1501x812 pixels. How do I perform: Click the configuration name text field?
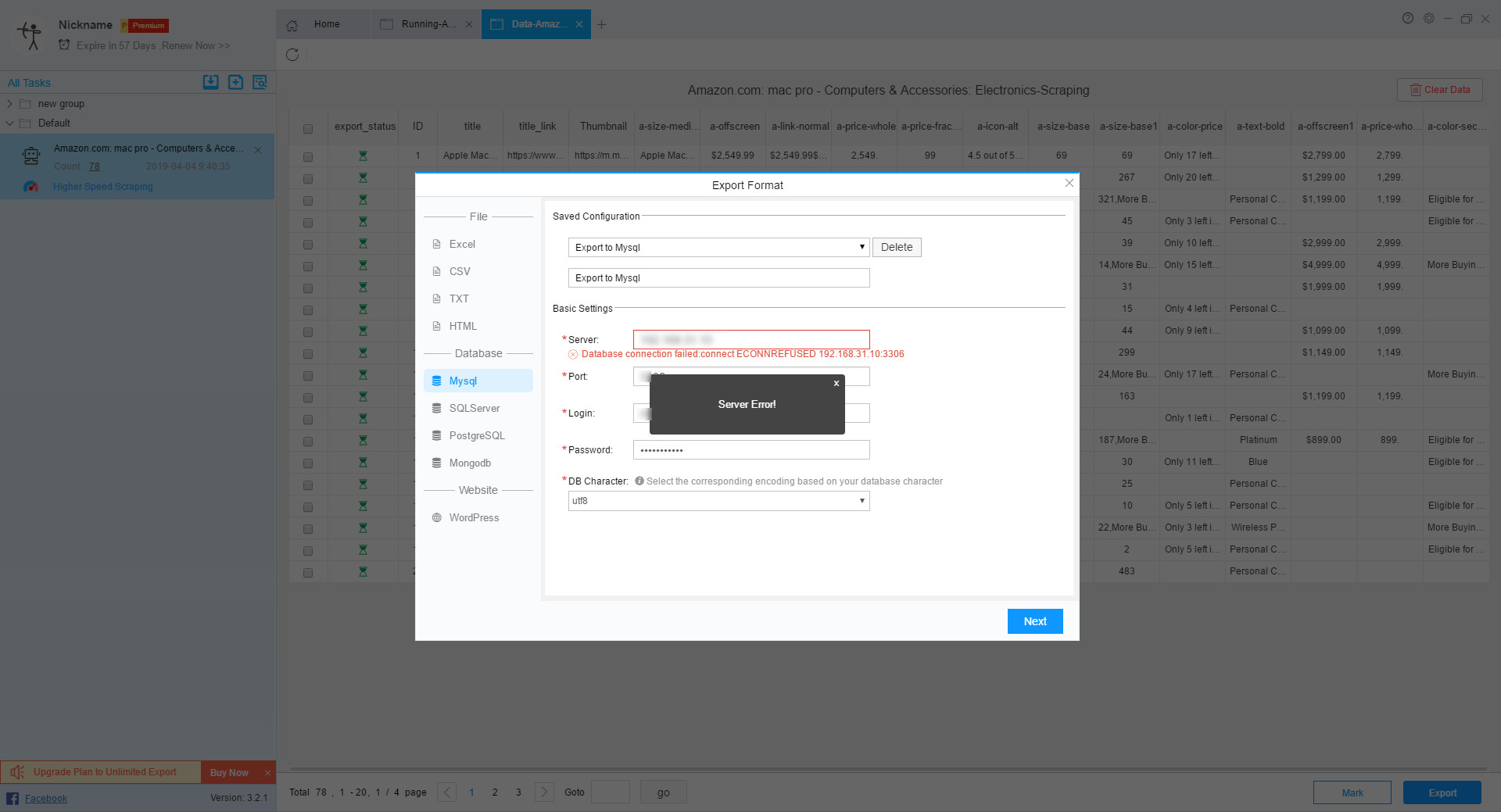(x=718, y=278)
